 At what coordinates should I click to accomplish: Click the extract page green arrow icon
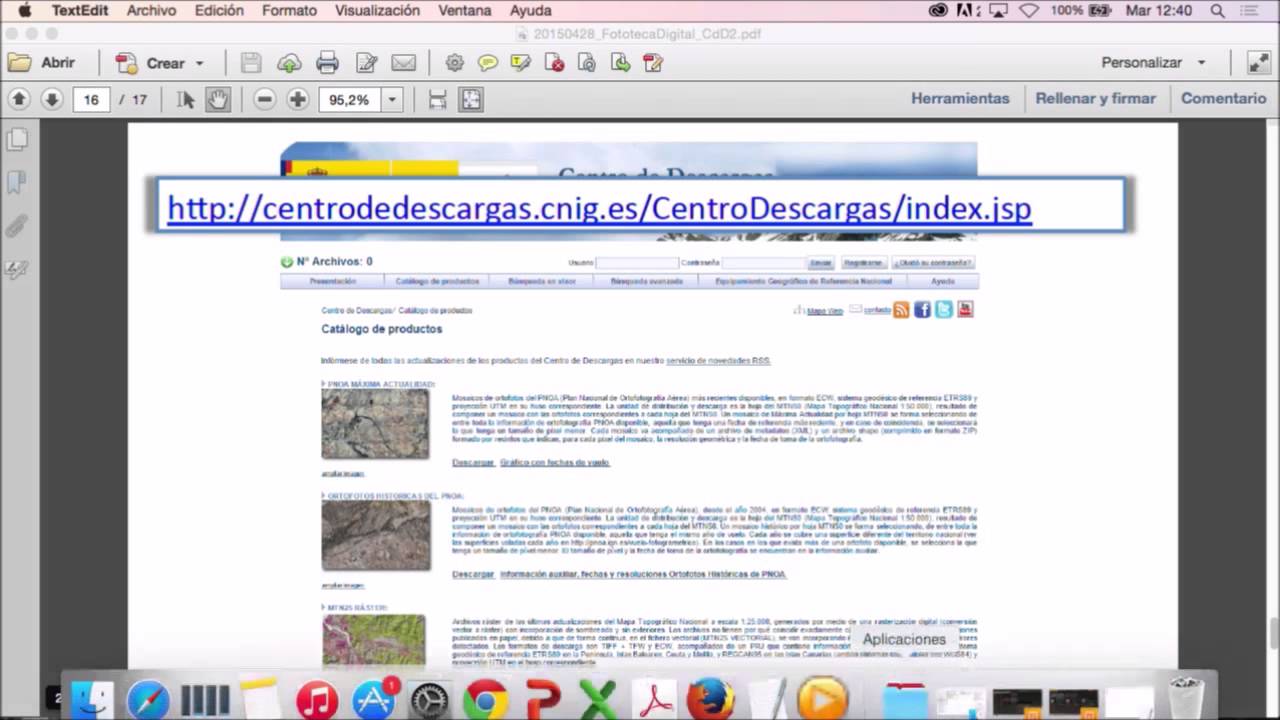tap(621, 63)
